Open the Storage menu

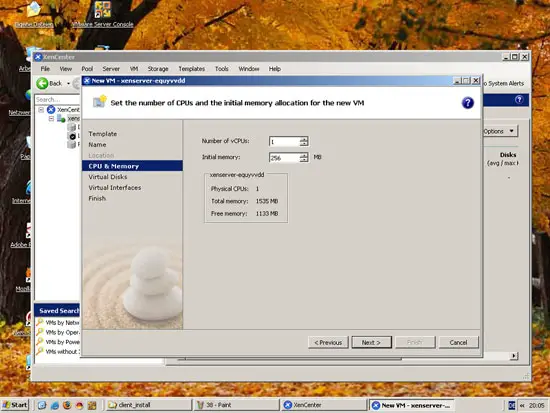(158, 69)
